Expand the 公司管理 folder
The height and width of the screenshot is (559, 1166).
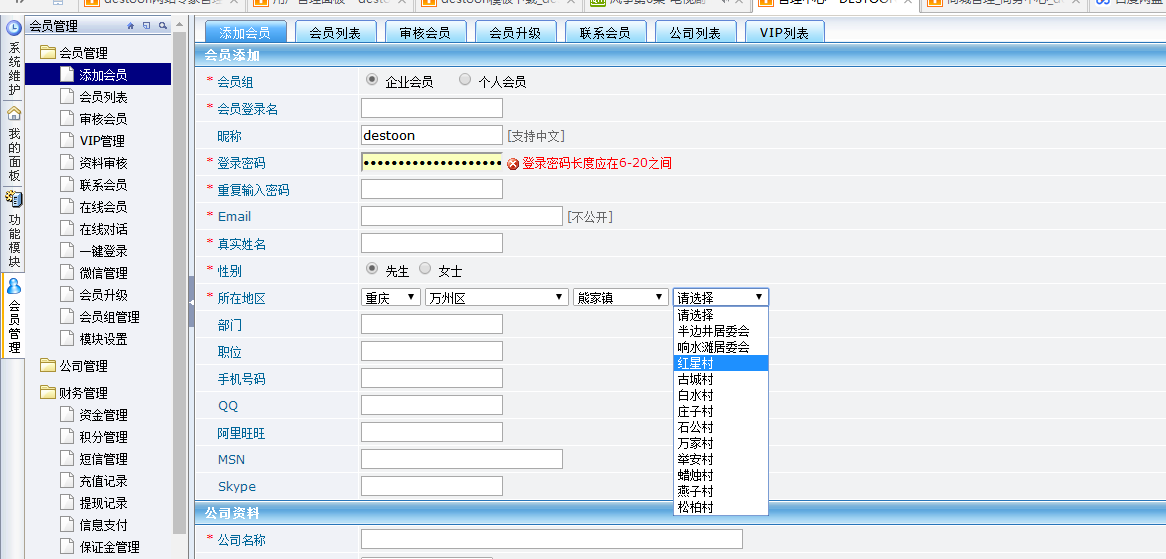pos(82,366)
